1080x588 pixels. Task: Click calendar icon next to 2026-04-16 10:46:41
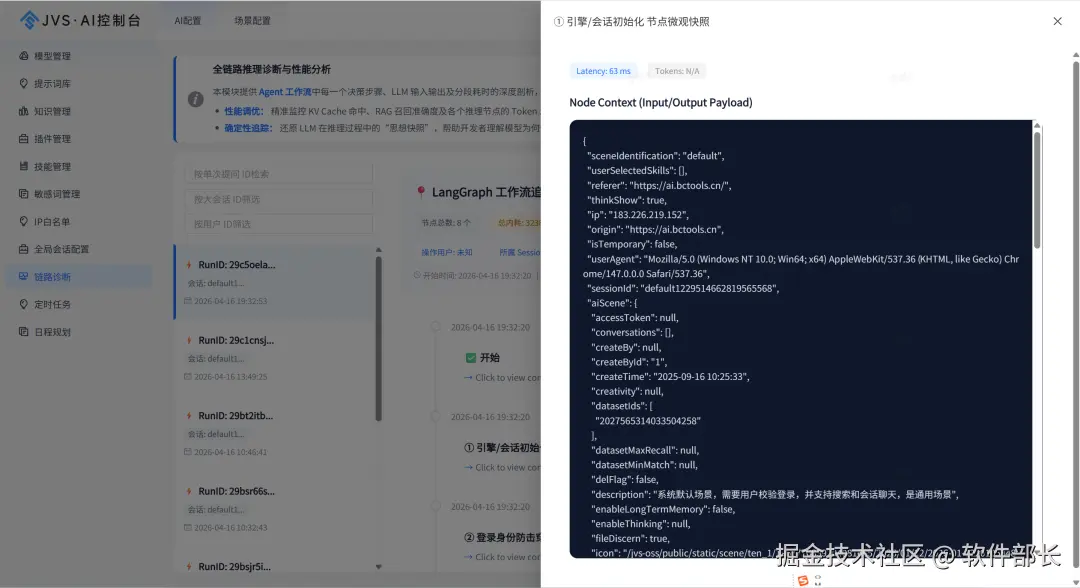[188, 452]
